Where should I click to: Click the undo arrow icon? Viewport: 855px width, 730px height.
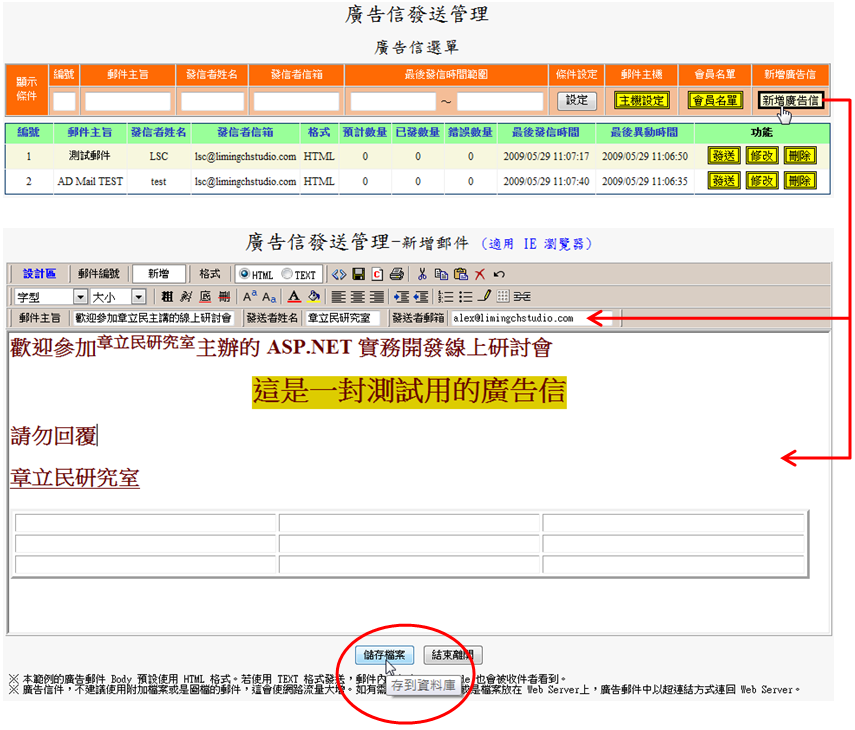pos(499,274)
